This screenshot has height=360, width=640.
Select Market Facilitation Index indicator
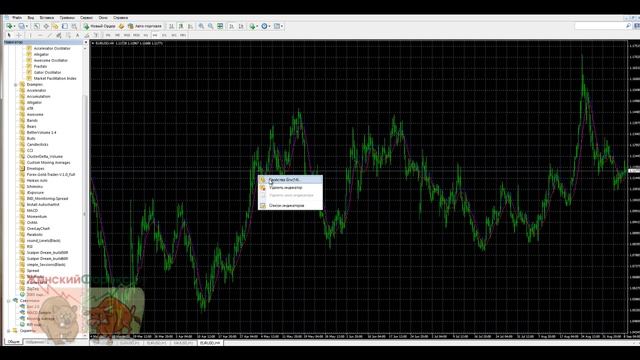pos(55,78)
